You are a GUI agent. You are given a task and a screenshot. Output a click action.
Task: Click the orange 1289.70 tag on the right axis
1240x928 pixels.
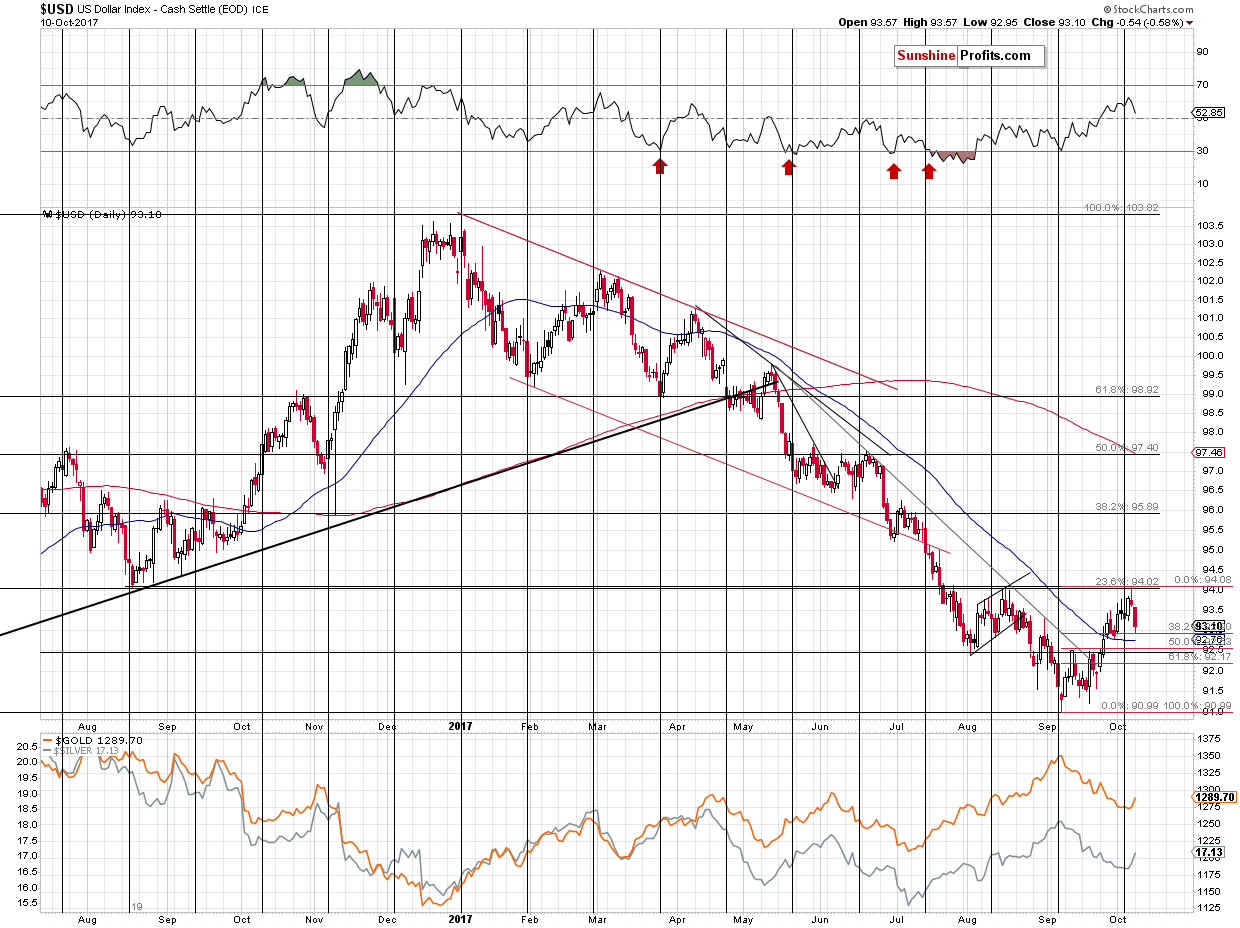tap(1214, 798)
